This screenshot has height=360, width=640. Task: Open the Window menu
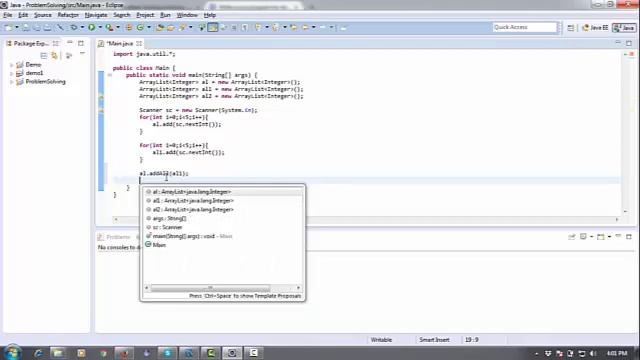[187, 15]
